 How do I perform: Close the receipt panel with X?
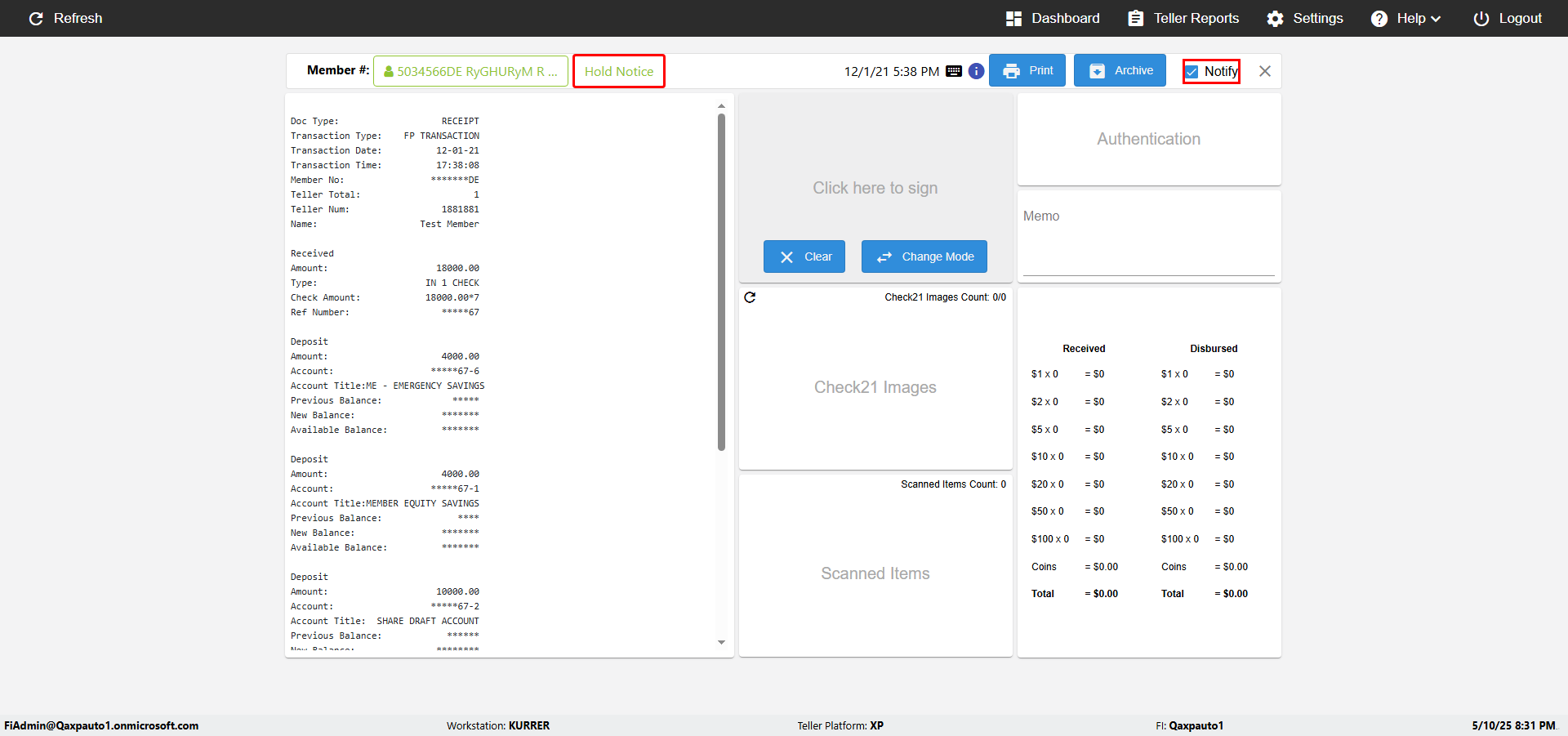click(1265, 71)
